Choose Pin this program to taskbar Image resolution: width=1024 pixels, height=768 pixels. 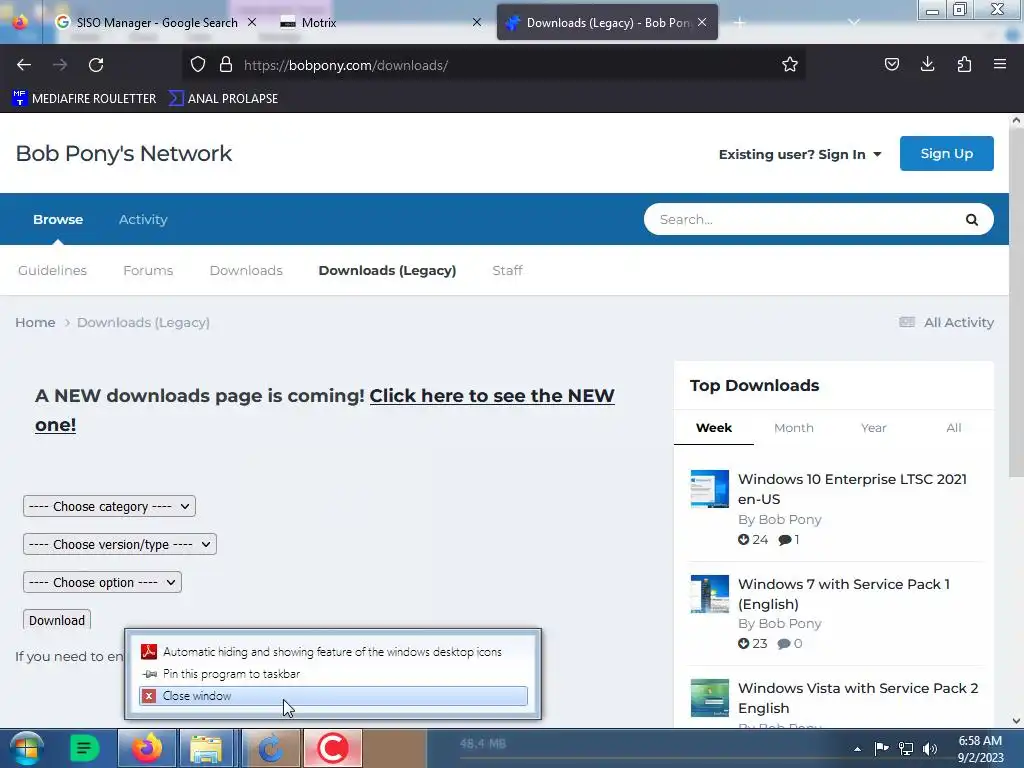[333, 674]
